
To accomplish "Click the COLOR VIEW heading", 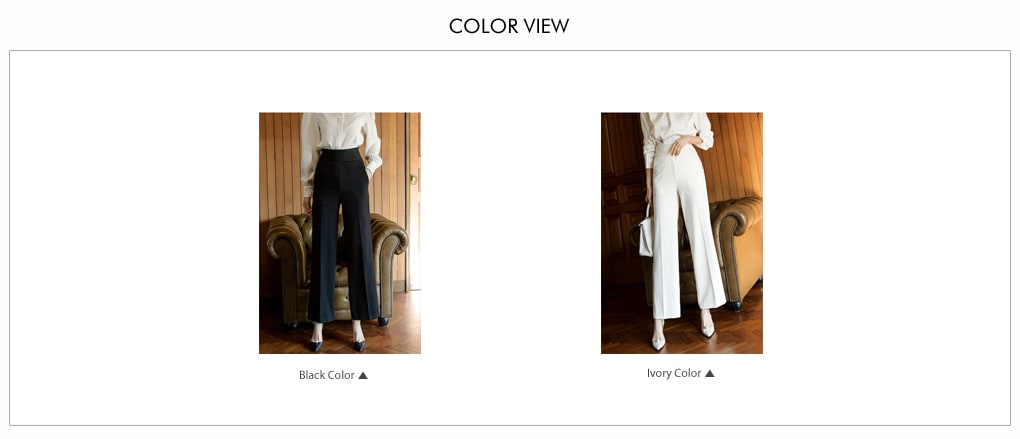I will coord(509,26).
